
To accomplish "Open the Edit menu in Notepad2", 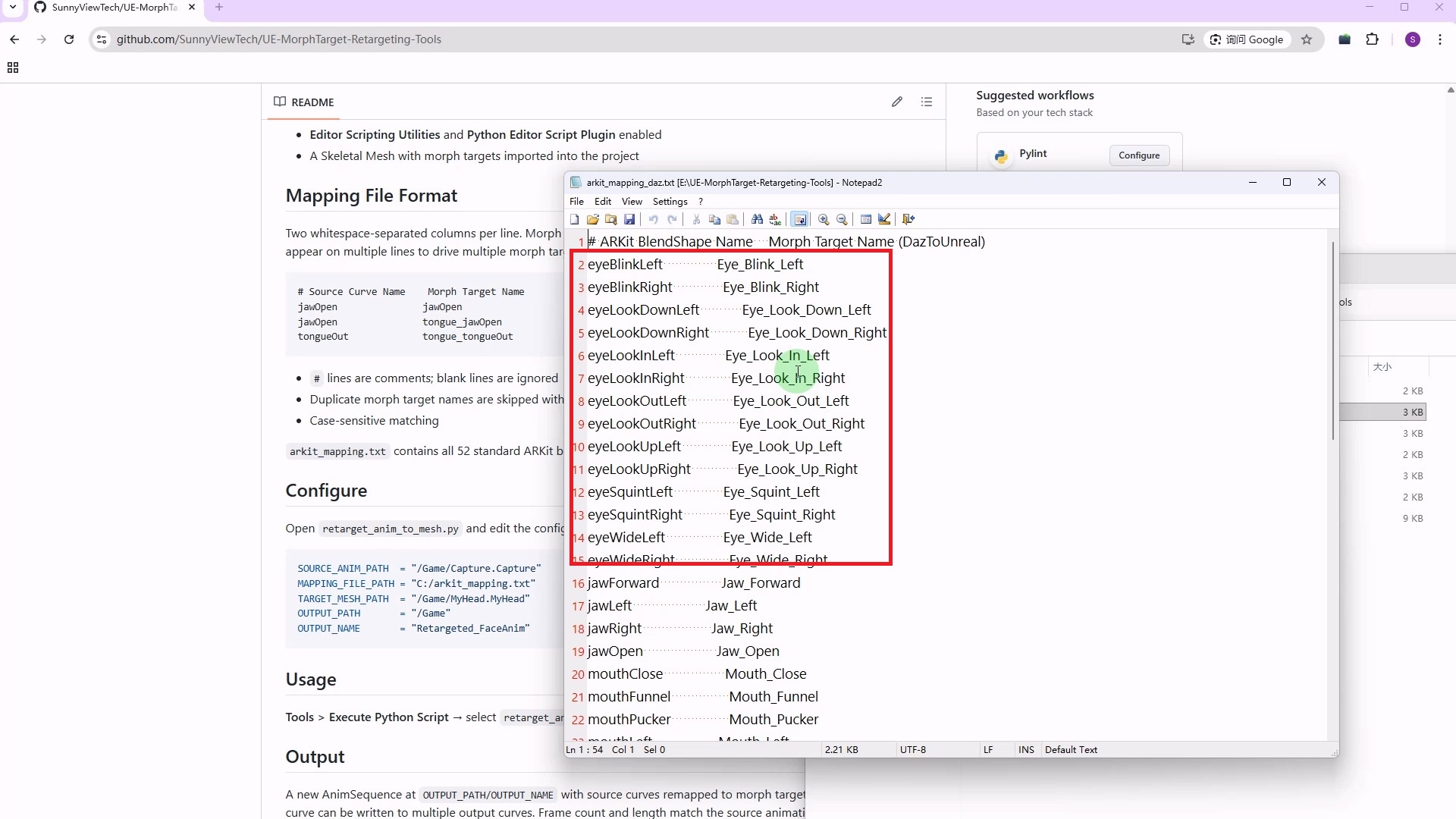I will pyautogui.click(x=603, y=201).
